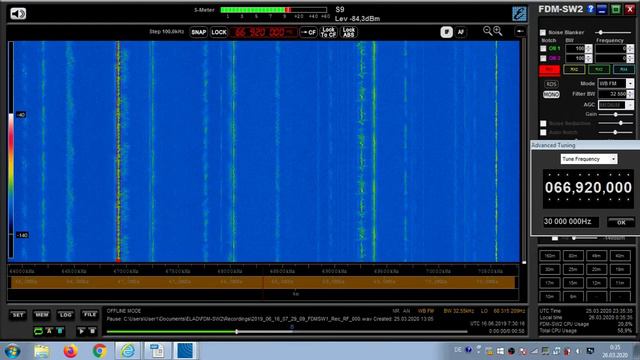The width and height of the screenshot is (640, 360).
Task: Adjust the Auto Notch slider
Action: click(x=615, y=132)
